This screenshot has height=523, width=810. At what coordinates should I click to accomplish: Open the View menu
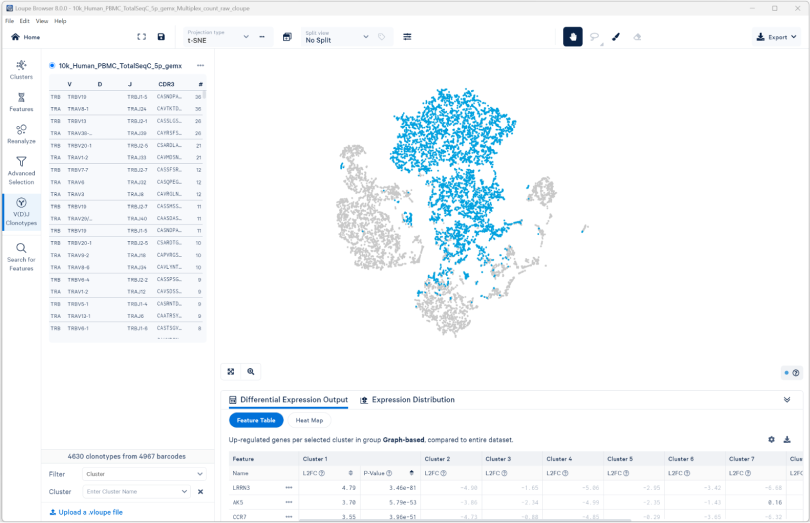point(42,21)
